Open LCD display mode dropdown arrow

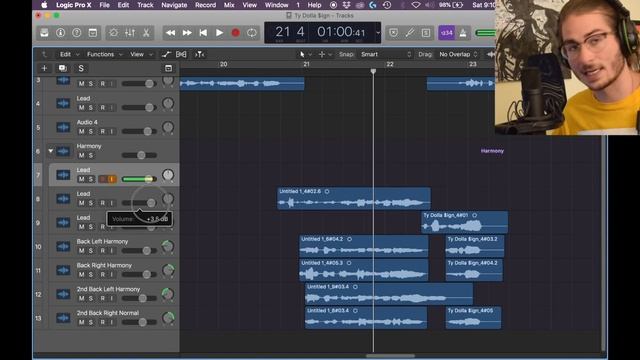pos(378,33)
